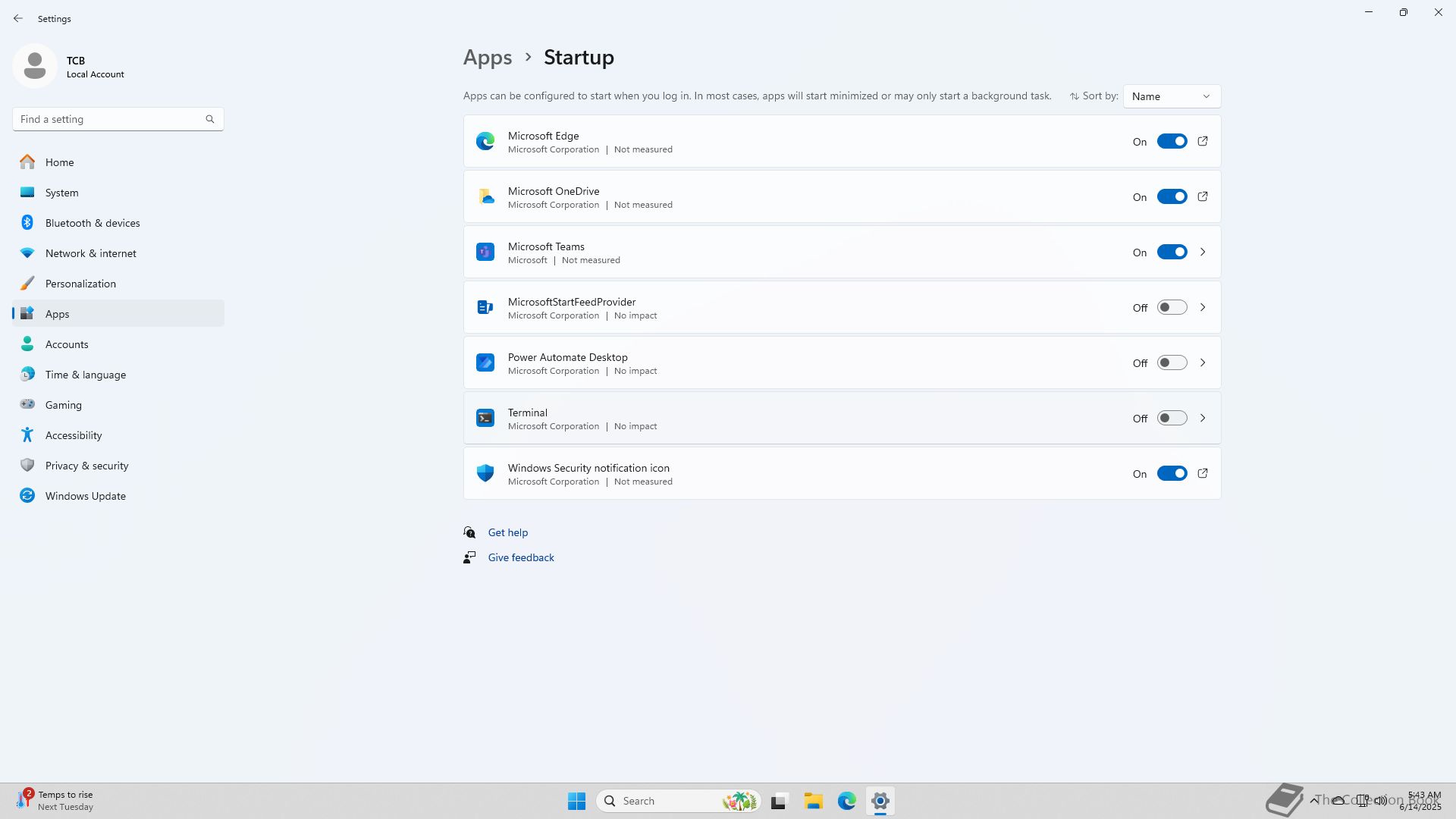
Task: Click Windows Security external link icon
Action: click(1203, 473)
